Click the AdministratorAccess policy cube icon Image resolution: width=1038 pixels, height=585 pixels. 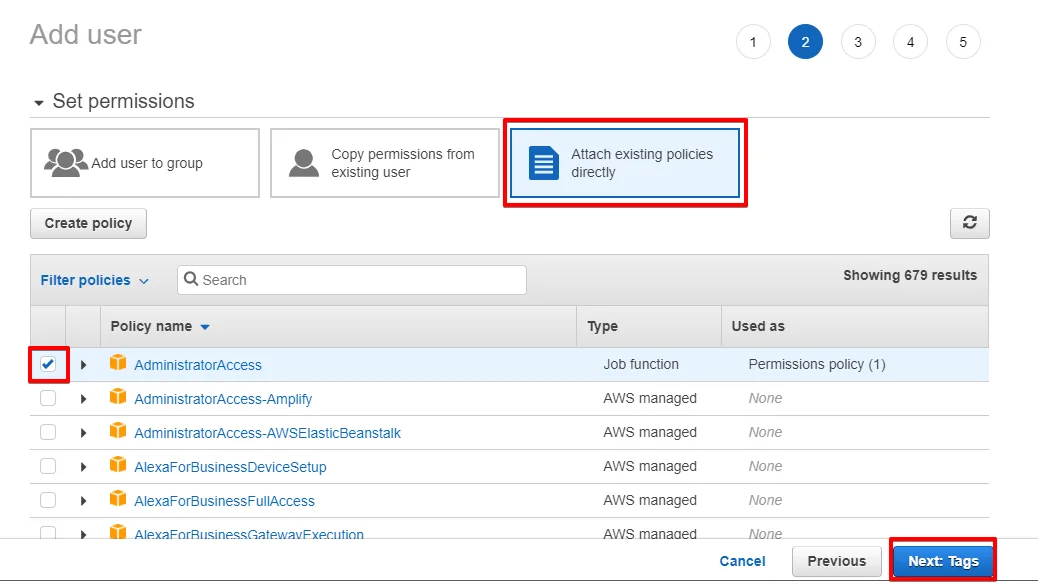(x=118, y=365)
